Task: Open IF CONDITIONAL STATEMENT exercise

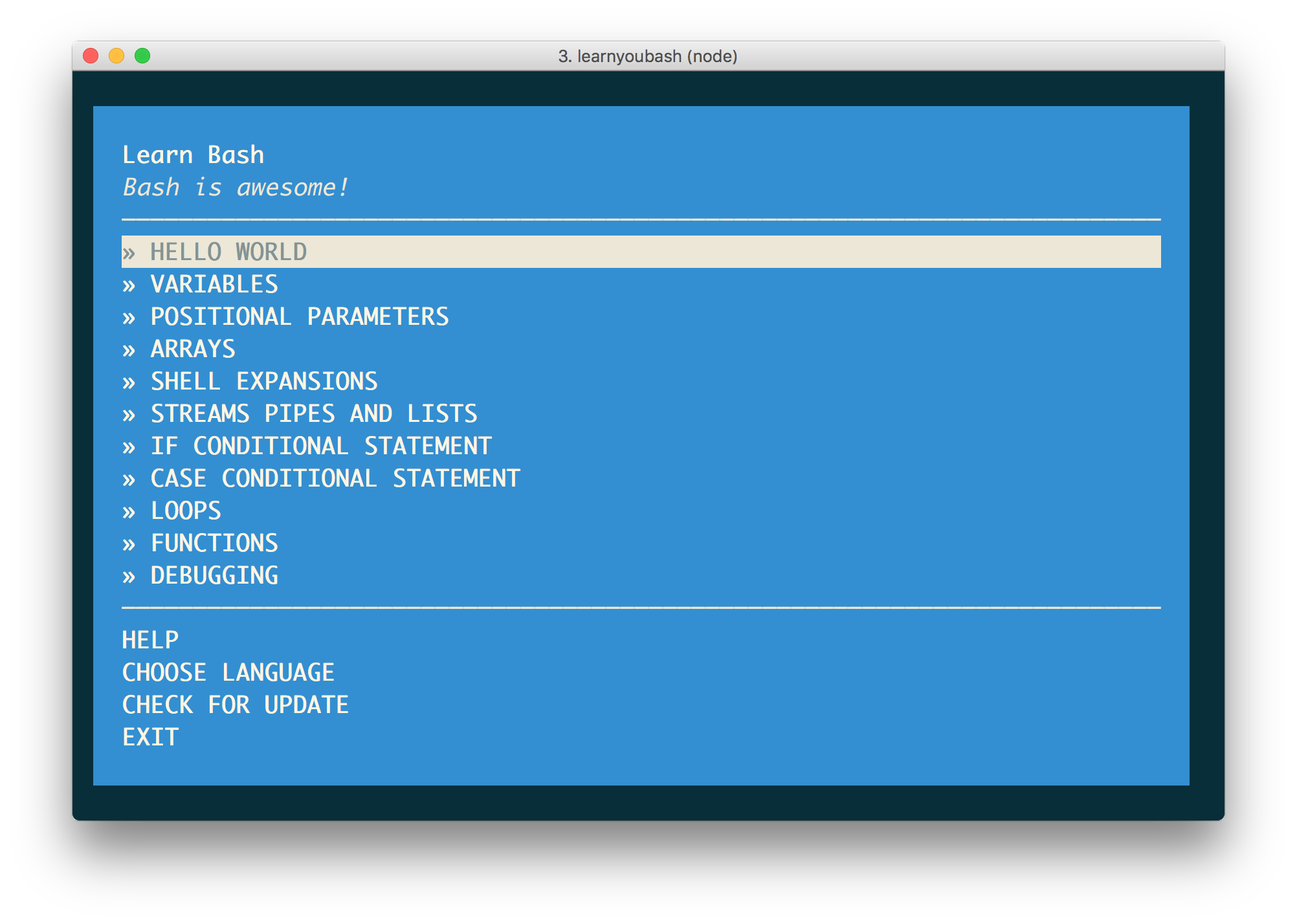Action: [x=321, y=446]
